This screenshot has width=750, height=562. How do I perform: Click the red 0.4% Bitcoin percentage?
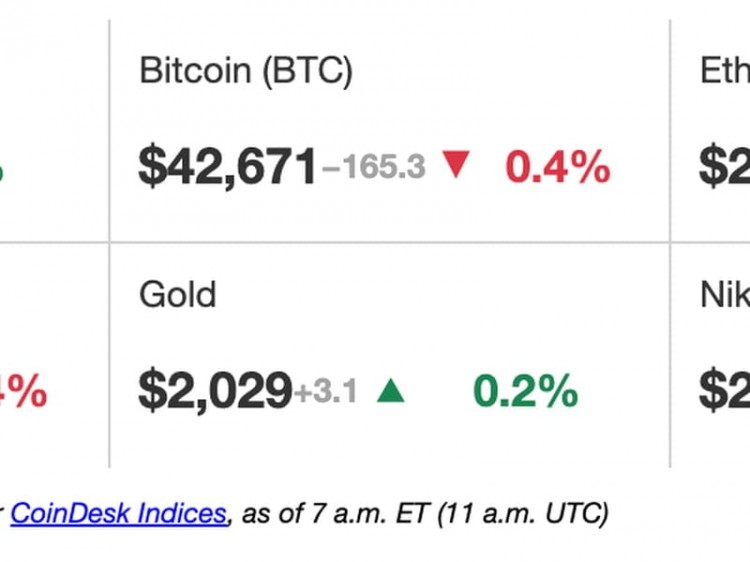558,166
